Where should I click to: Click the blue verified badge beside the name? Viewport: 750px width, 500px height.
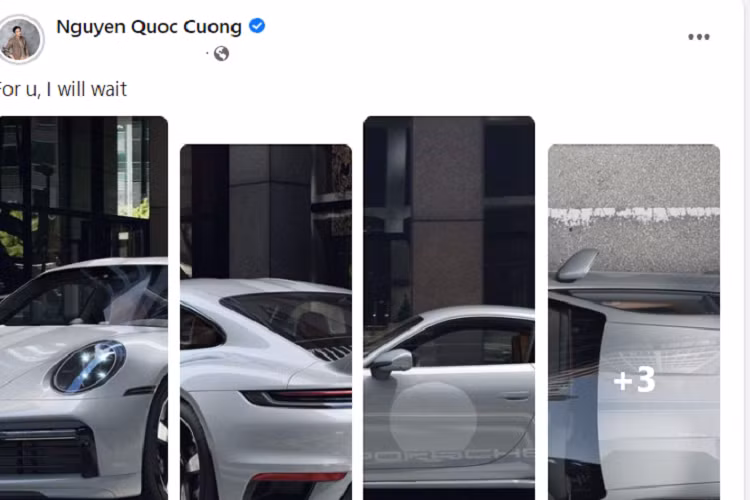point(257,26)
